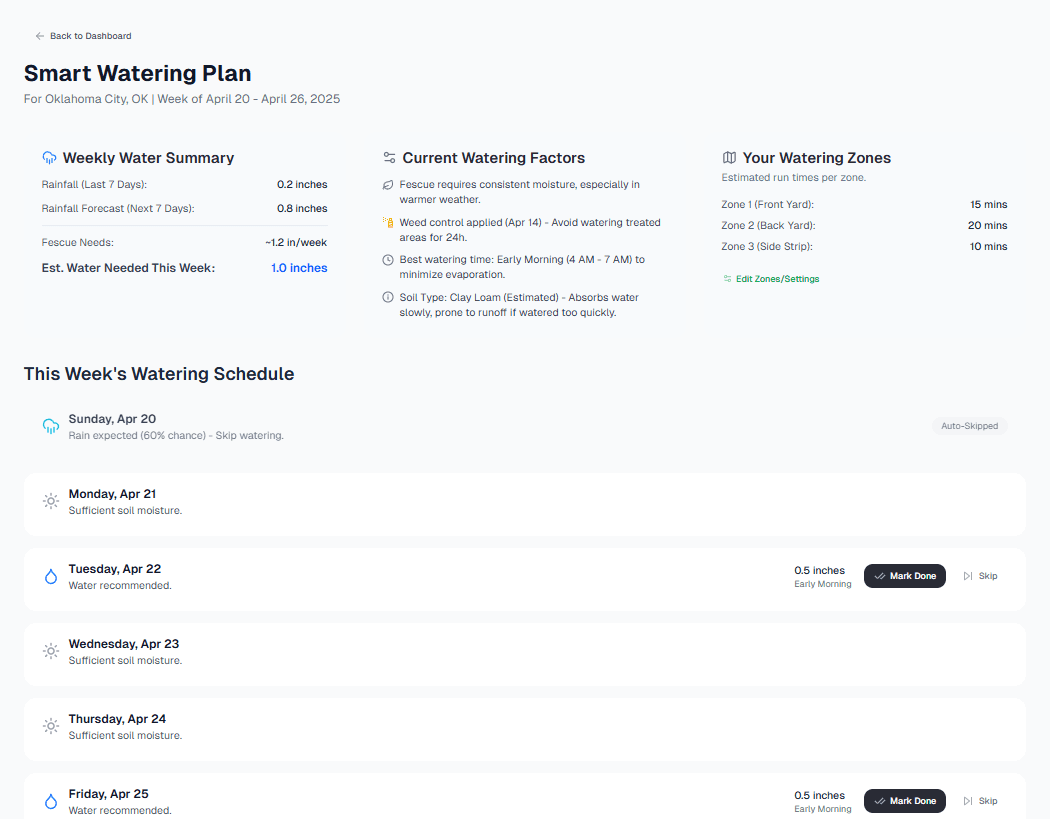The image size is (1050, 819).
Task: Click 'Water recommended.' under Tuesday, Apr 22
Action: [x=120, y=585]
